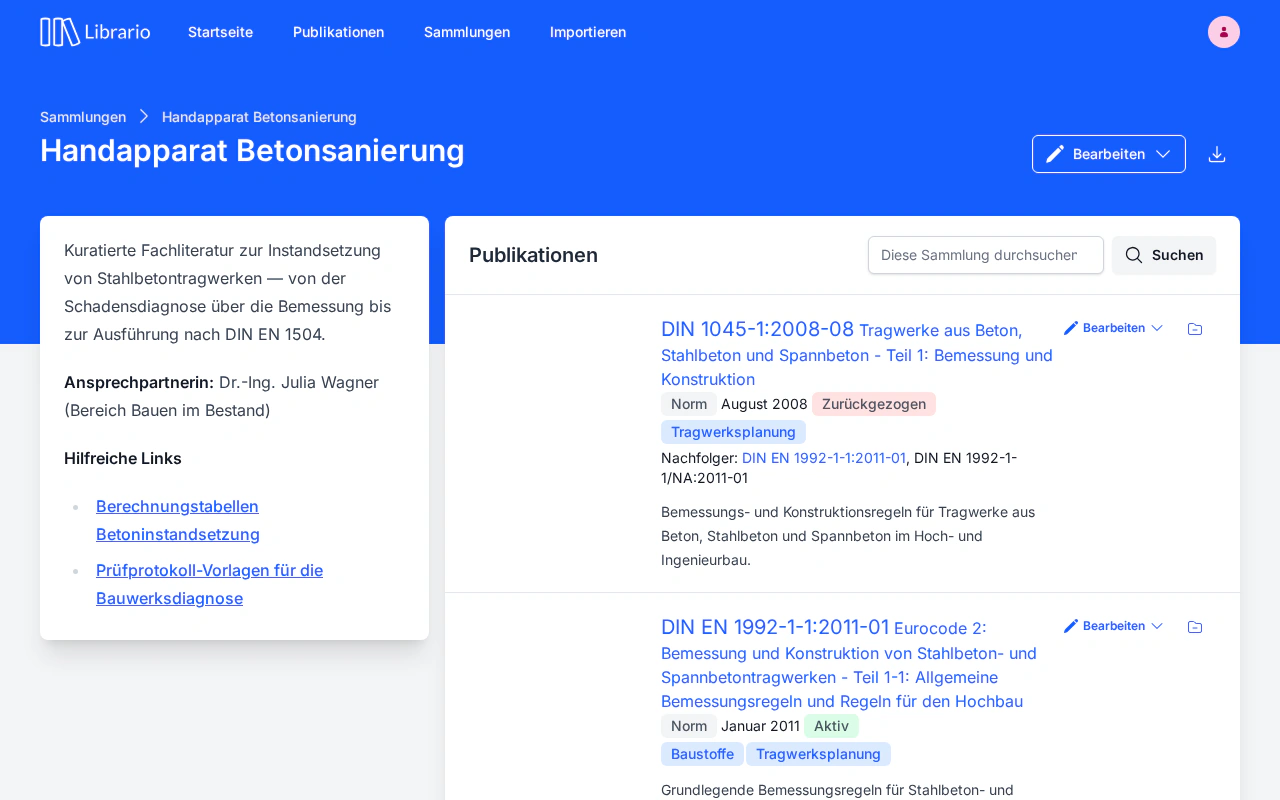
Task: Click Handapparat Betonsanierung breadcrumb
Action: coord(259,117)
